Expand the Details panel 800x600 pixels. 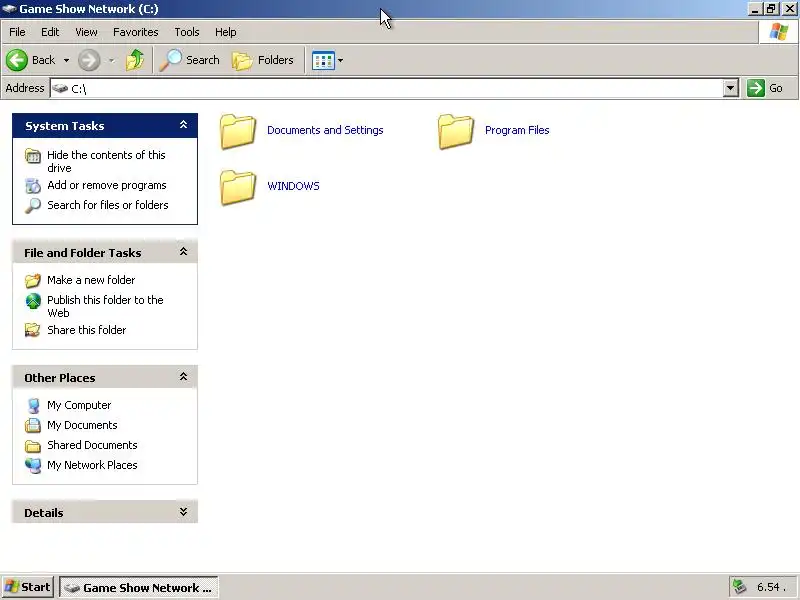[183, 512]
